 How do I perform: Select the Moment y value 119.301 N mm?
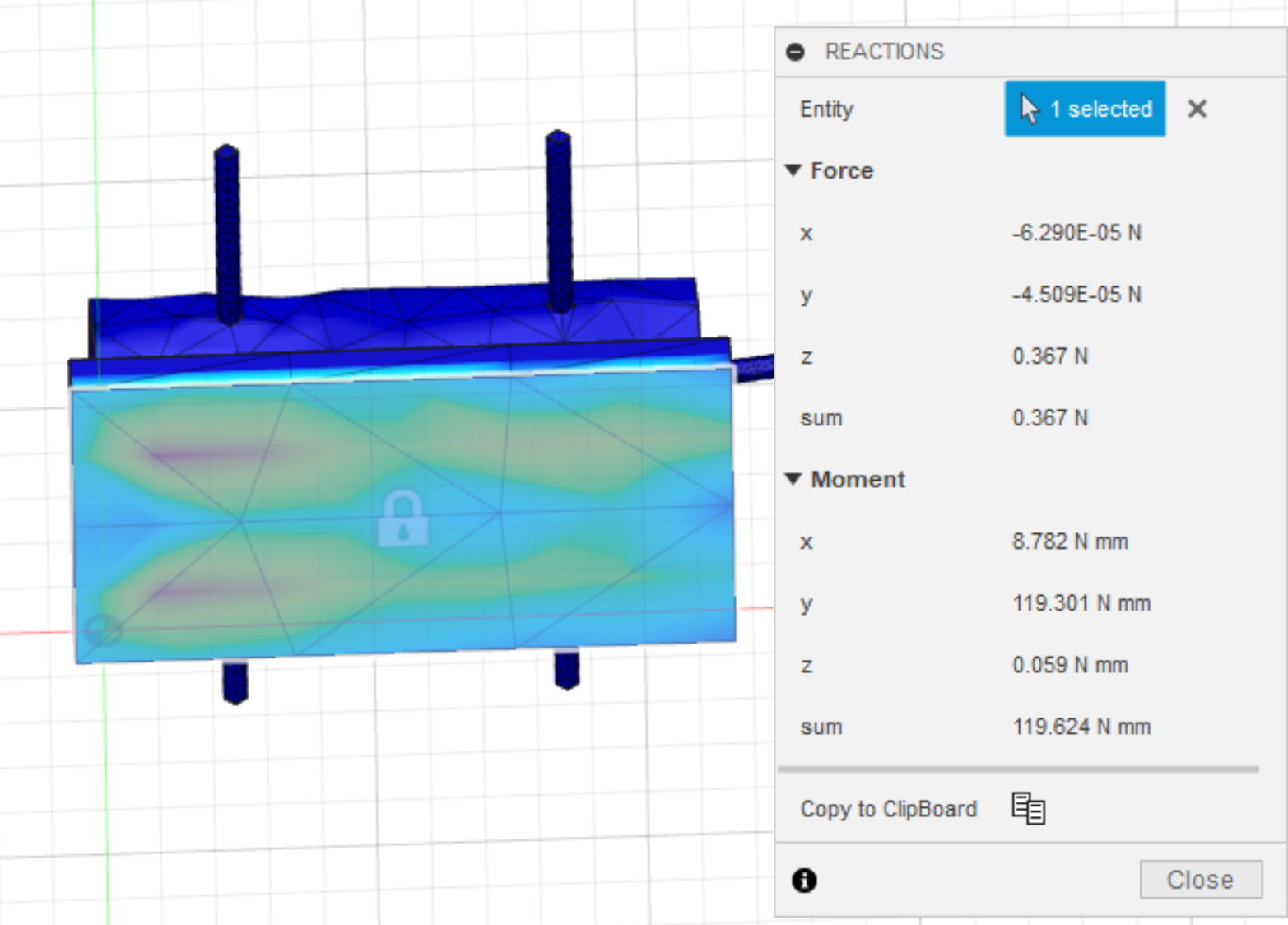coord(1081,603)
